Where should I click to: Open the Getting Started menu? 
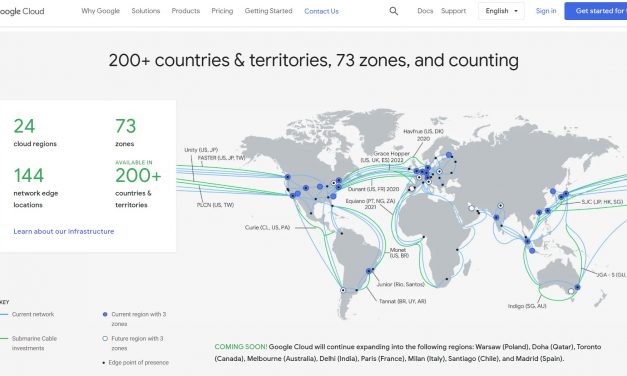pos(268,11)
